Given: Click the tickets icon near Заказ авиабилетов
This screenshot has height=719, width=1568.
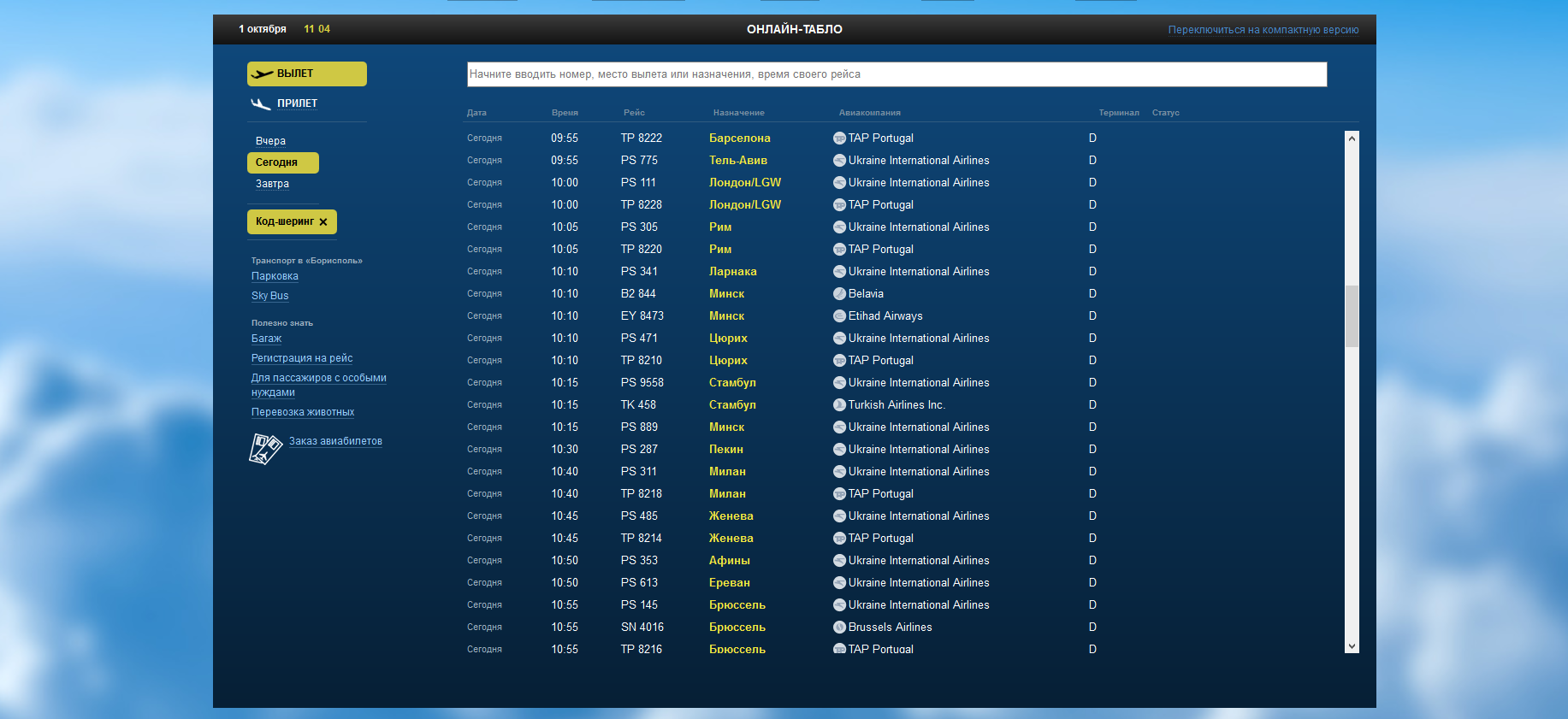Looking at the screenshot, I should pyautogui.click(x=265, y=448).
